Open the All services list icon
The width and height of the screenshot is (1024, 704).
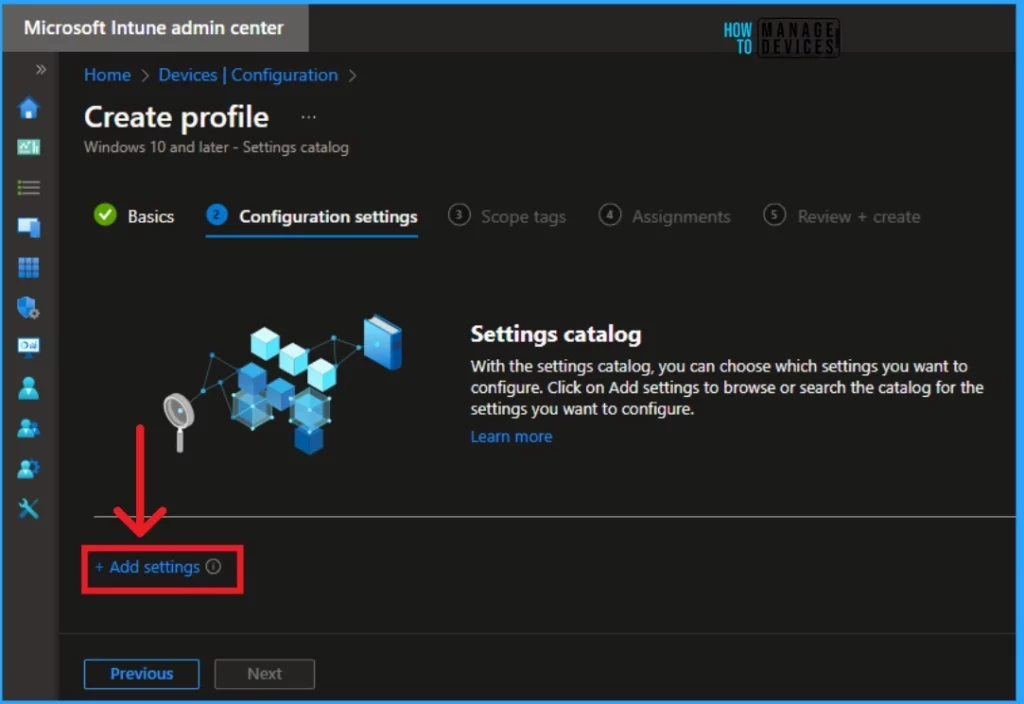click(28, 188)
